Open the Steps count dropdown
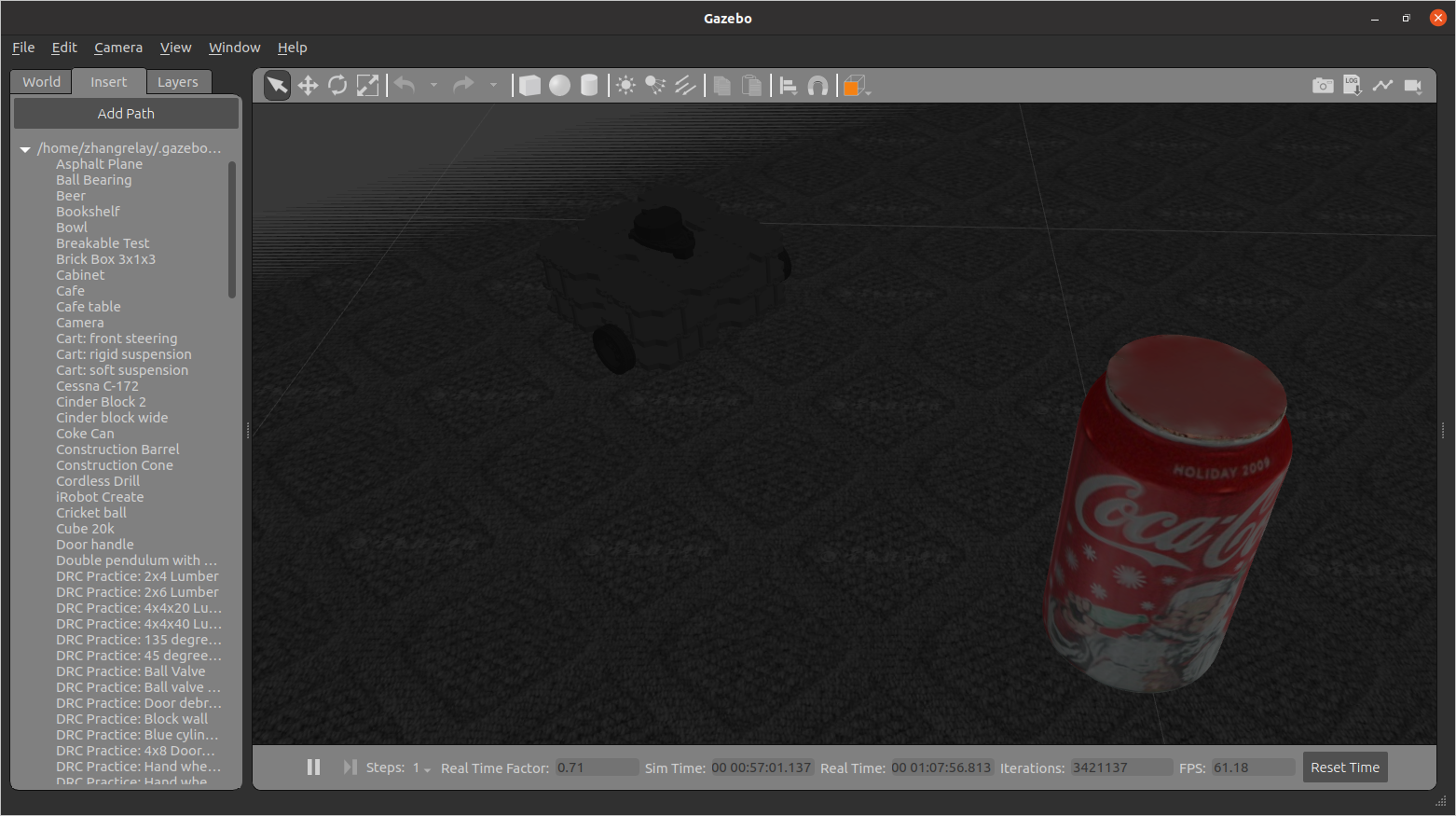This screenshot has height=816, width=1456. coord(421,768)
